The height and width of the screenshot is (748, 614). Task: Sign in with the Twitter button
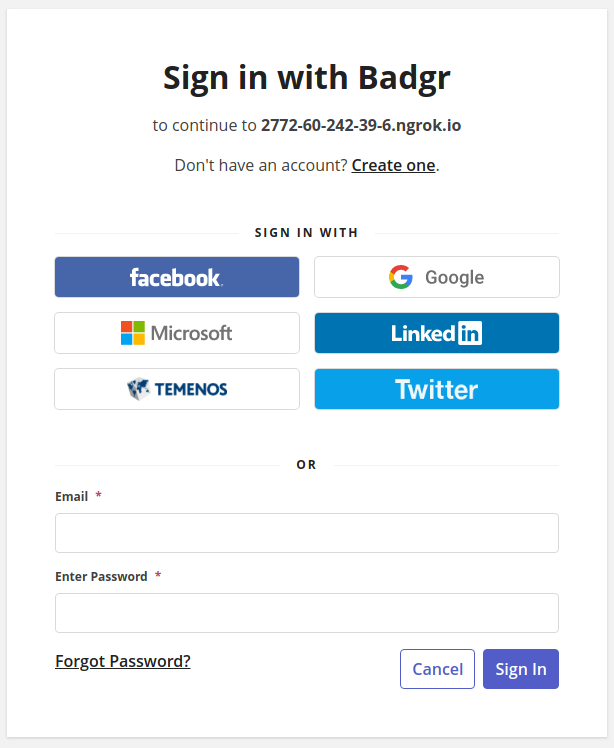point(437,389)
